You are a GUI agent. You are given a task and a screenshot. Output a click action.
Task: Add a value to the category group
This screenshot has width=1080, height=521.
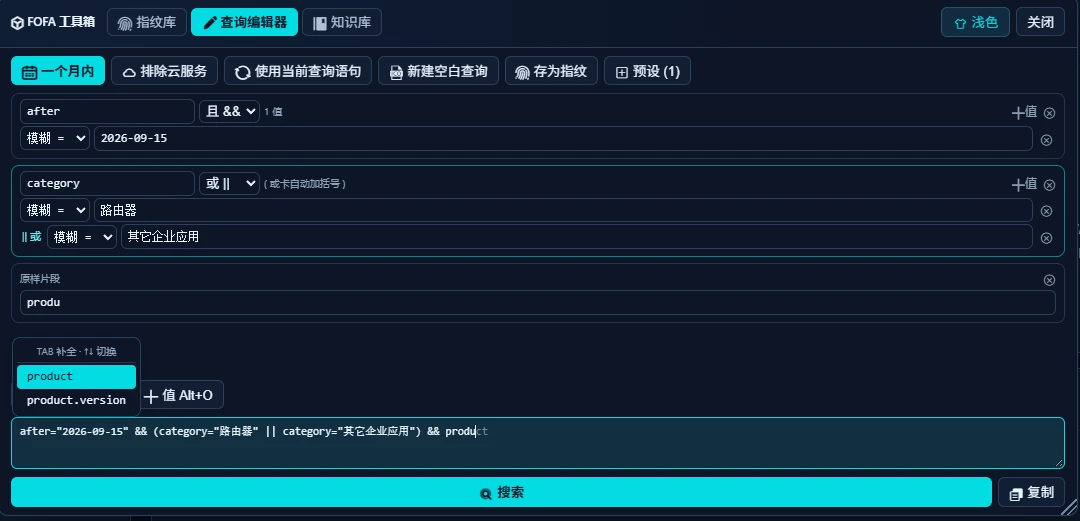click(x=1024, y=184)
